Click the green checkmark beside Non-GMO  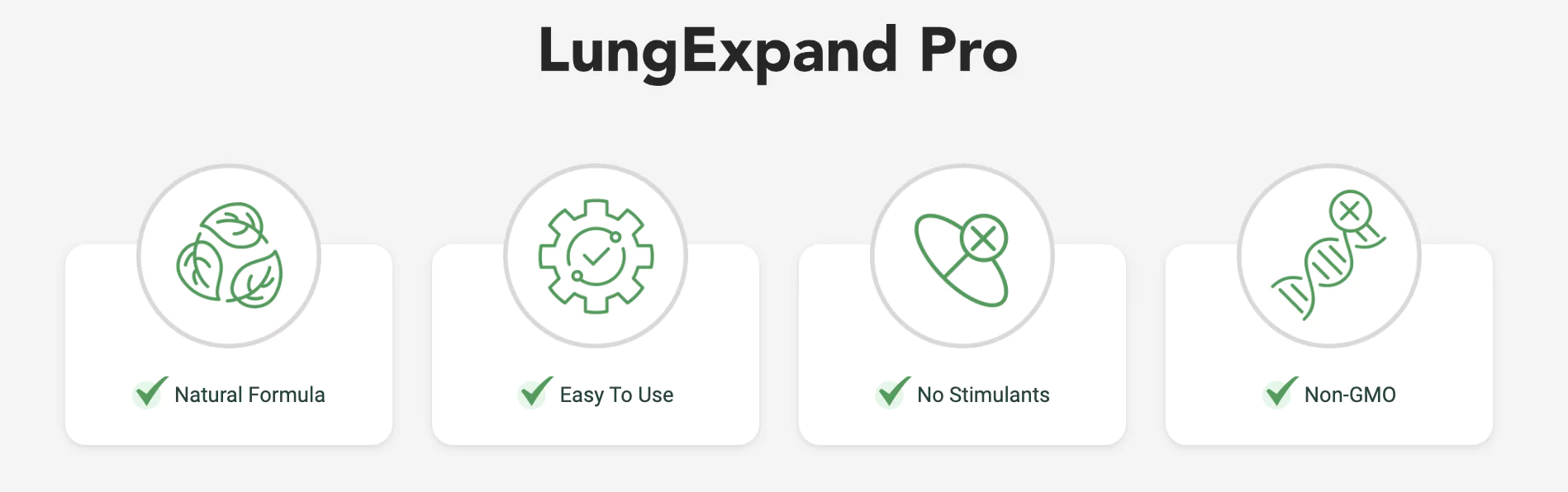click(x=1281, y=392)
